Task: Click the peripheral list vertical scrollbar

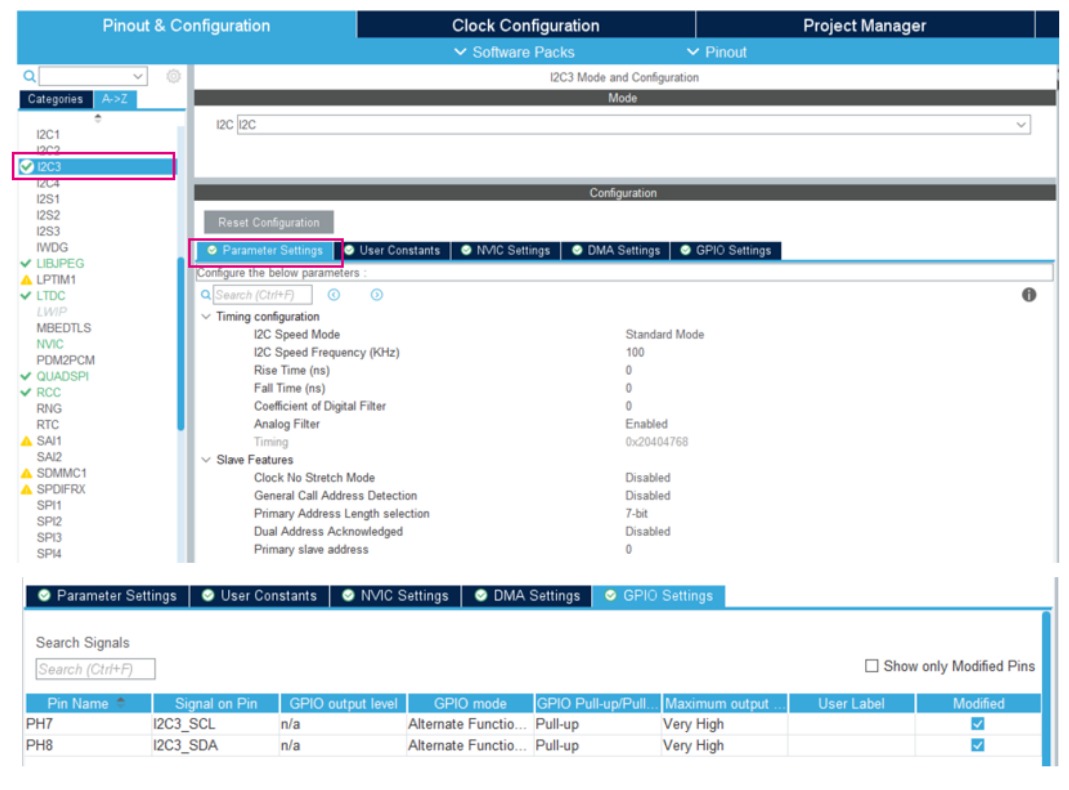Action: (x=181, y=344)
